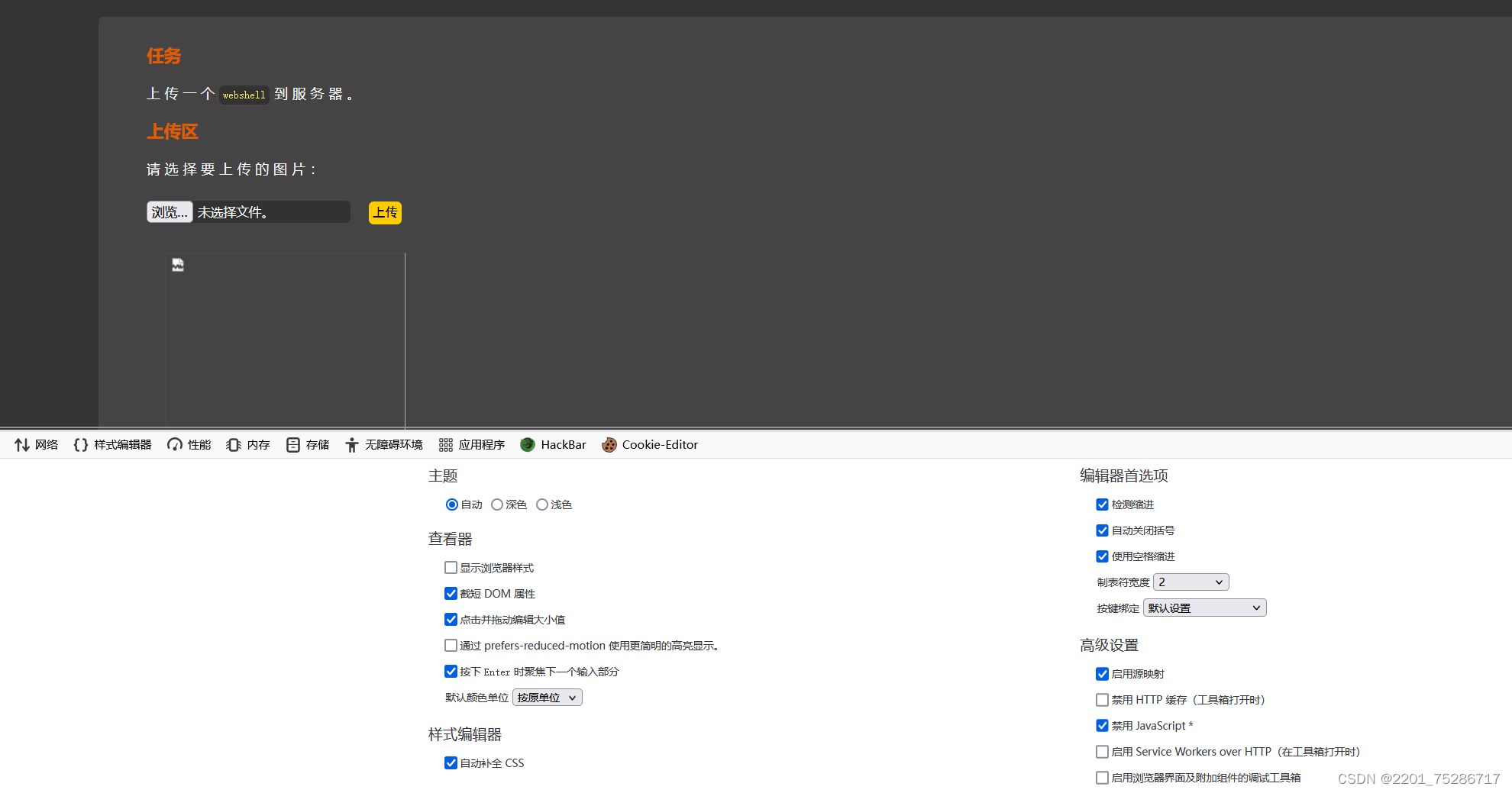Toggle 点击并拖动编辑大小值 checkbox
The height and width of the screenshot is (793, 1512).
click(x=451, y=620)
